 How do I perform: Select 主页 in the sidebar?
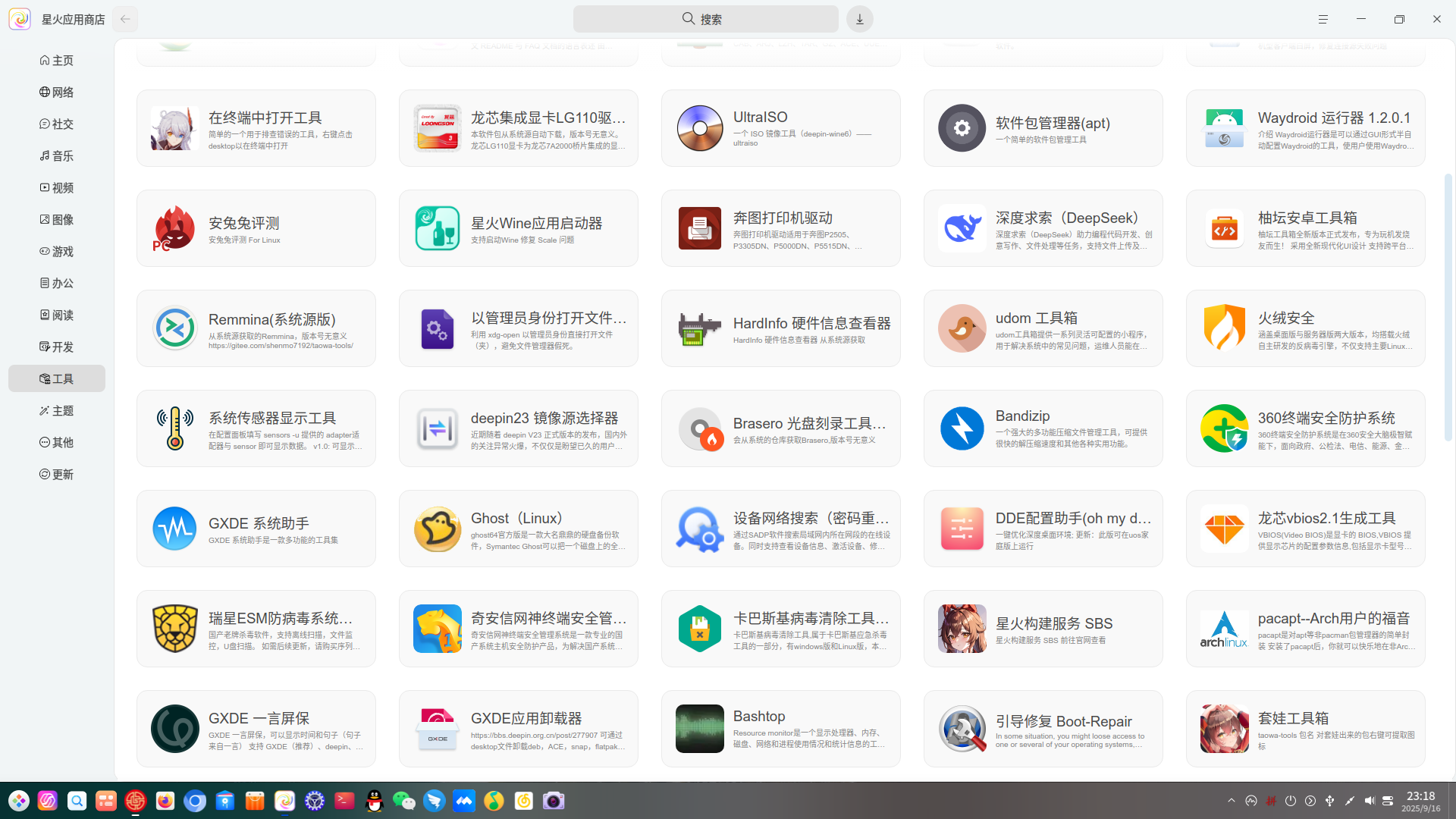point(57,60)
